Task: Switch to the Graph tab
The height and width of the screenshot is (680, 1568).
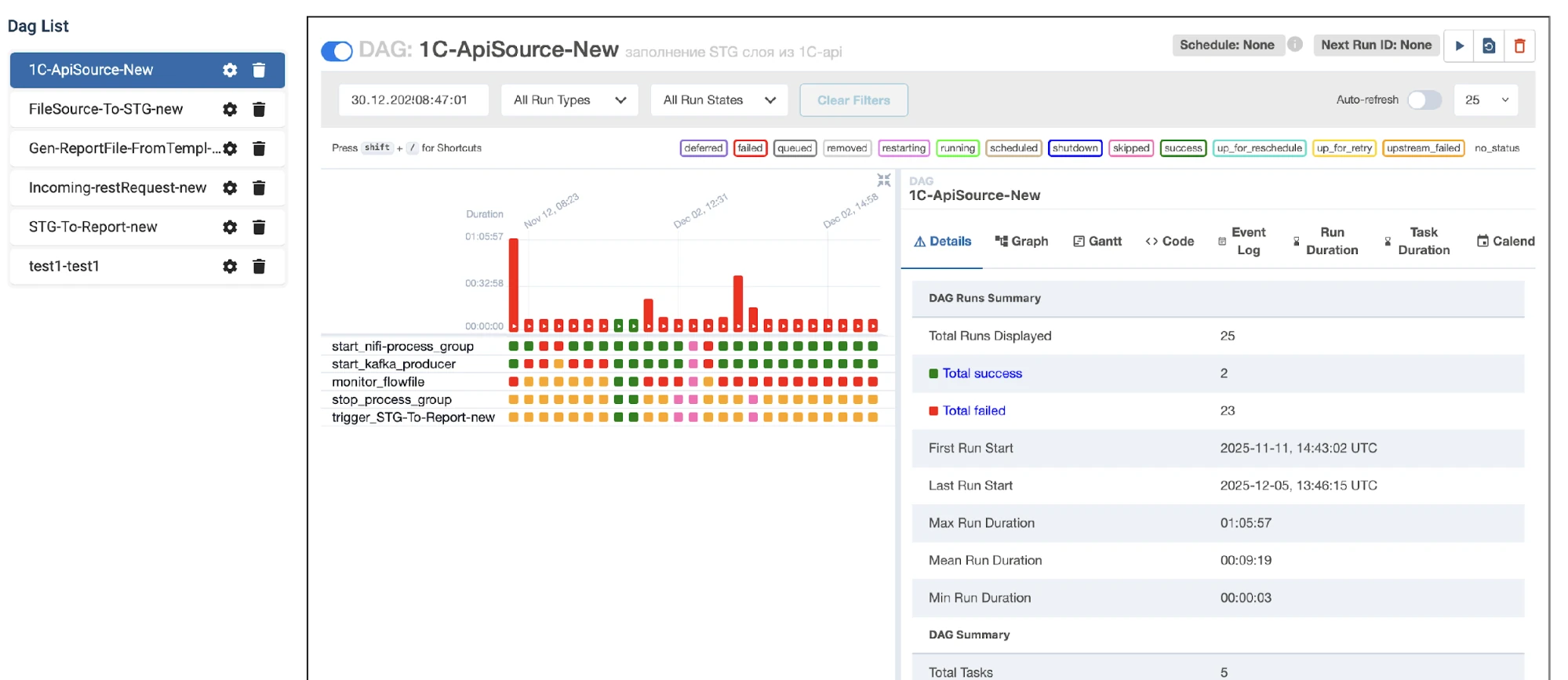Action: click(1021, 242)
